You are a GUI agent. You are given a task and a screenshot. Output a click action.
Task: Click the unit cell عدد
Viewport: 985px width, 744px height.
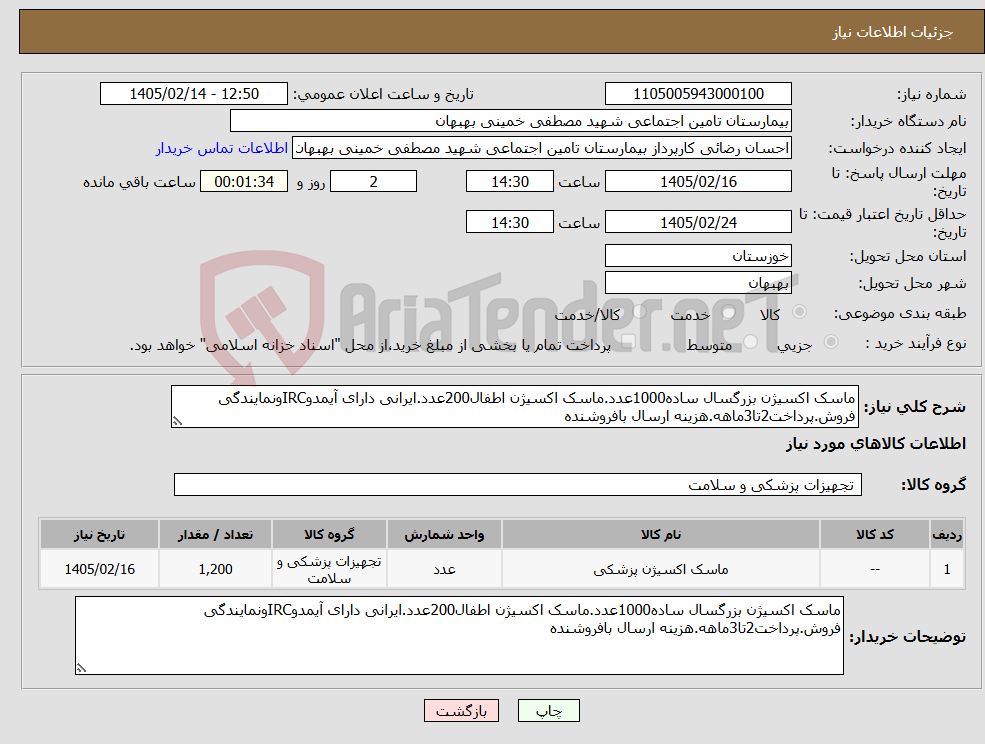[x=444, y=569]
